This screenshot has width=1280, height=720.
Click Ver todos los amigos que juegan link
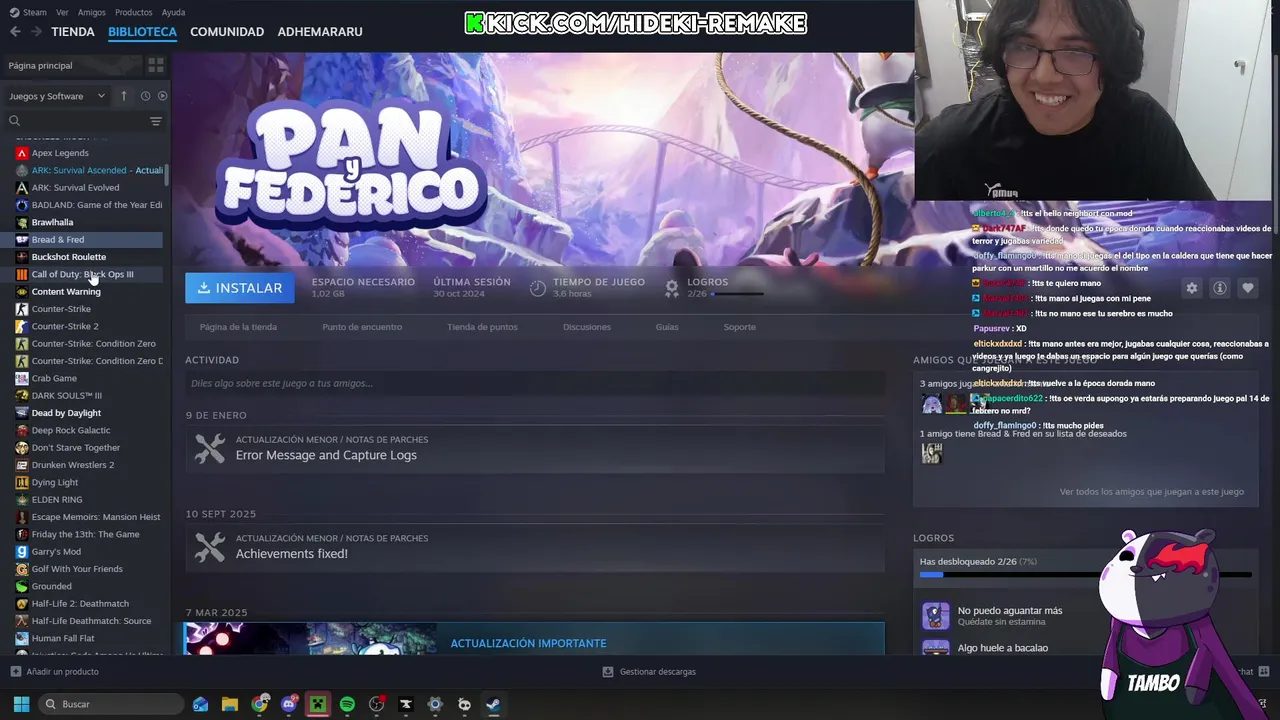pos(1152,492)
